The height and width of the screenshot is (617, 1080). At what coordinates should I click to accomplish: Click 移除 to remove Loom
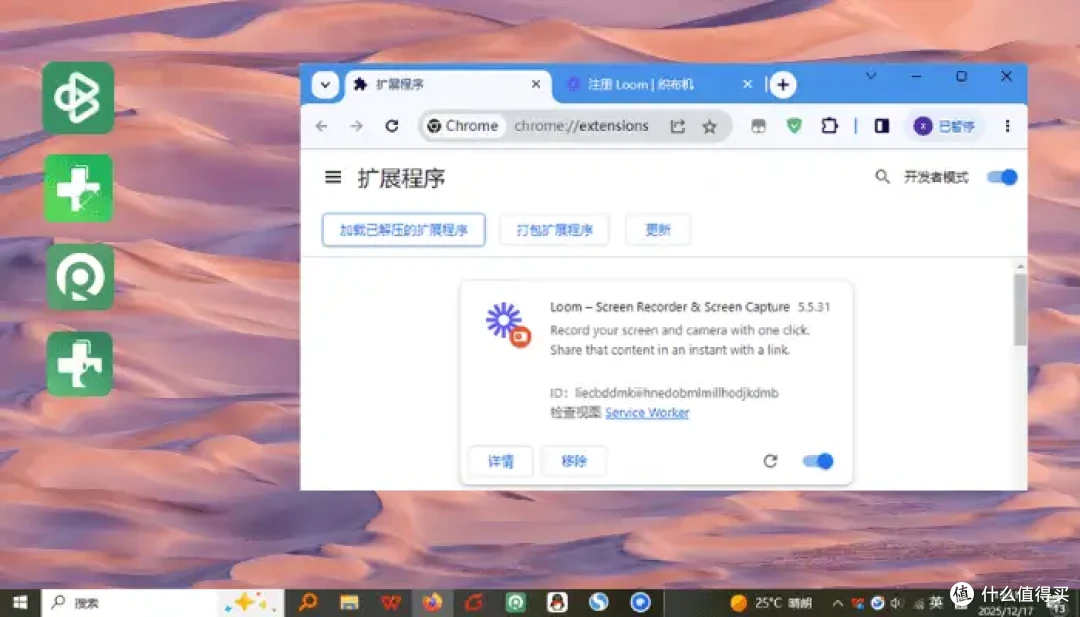[x=574, y=461]
